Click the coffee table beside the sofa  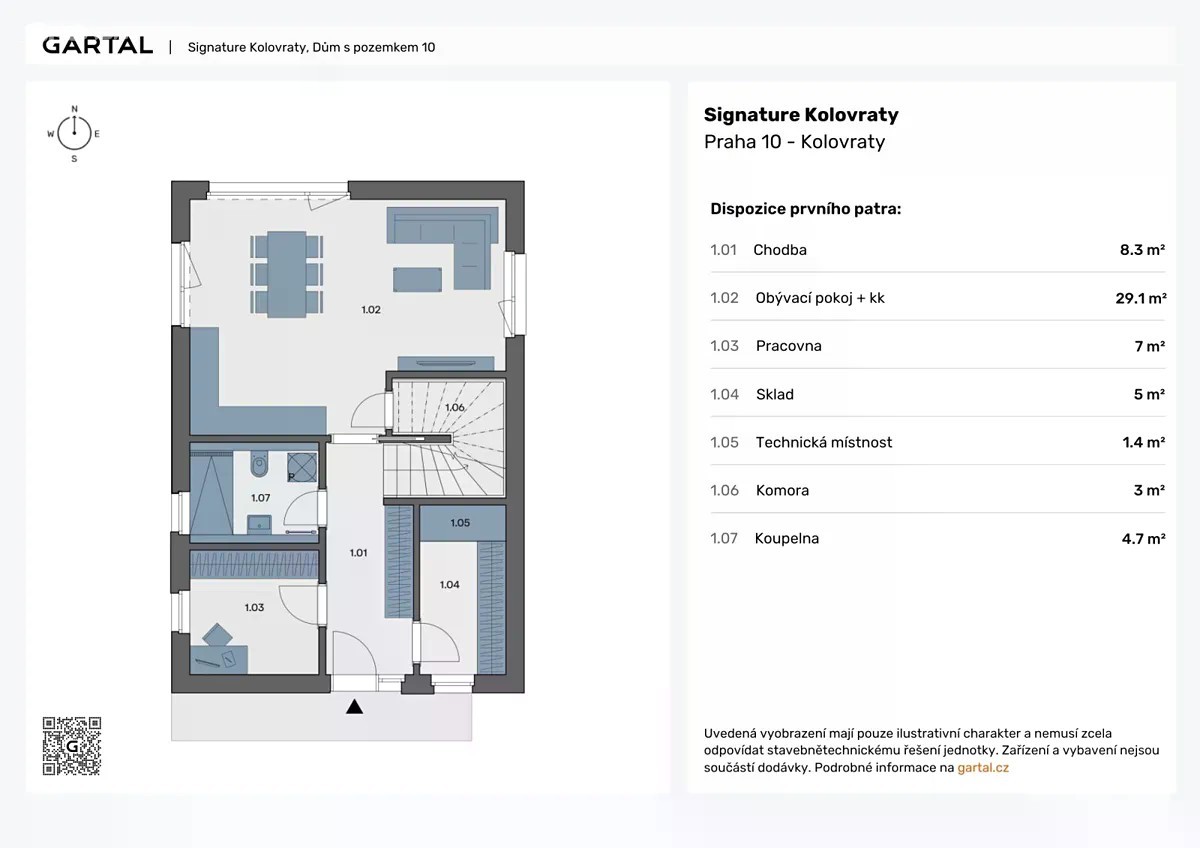417,276
